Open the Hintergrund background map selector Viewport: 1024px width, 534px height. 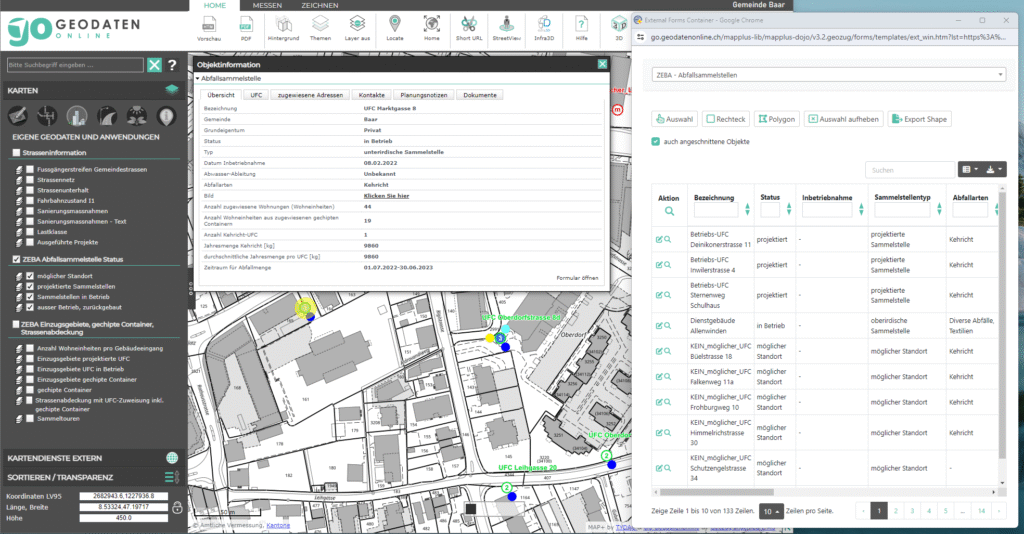click(284, 26)
